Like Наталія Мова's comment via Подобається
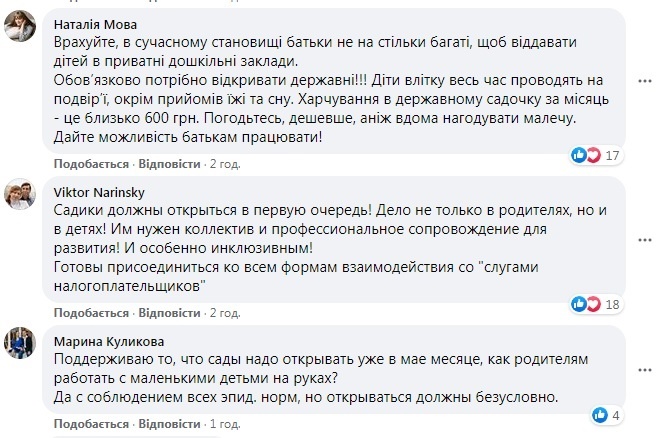 pos(91,164)
